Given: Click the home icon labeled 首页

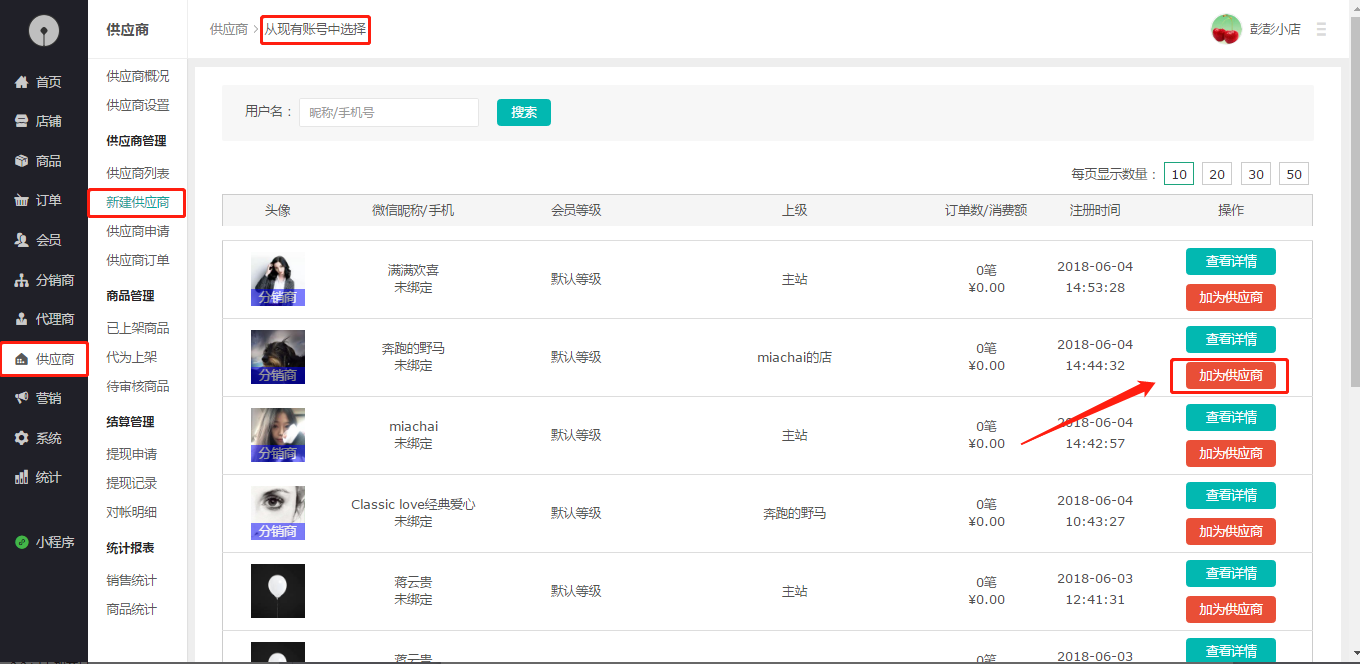Looking at the screenshot, I should [x=21, y=82].
